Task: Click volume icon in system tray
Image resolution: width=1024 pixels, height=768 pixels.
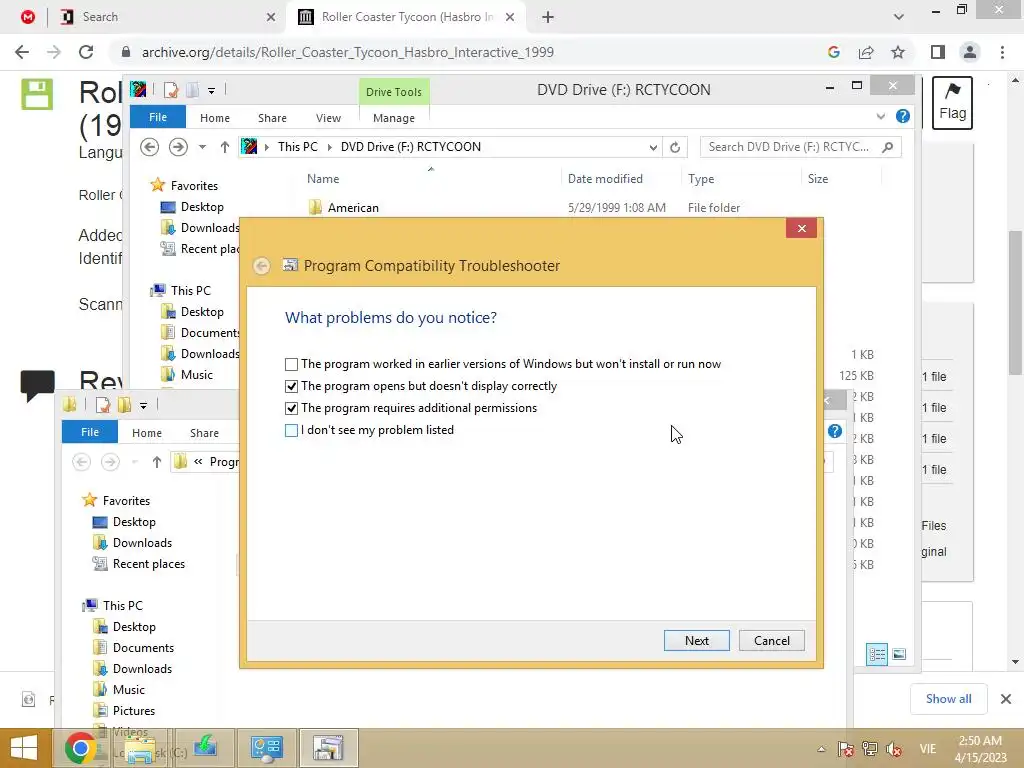Action: click(893, 749)
